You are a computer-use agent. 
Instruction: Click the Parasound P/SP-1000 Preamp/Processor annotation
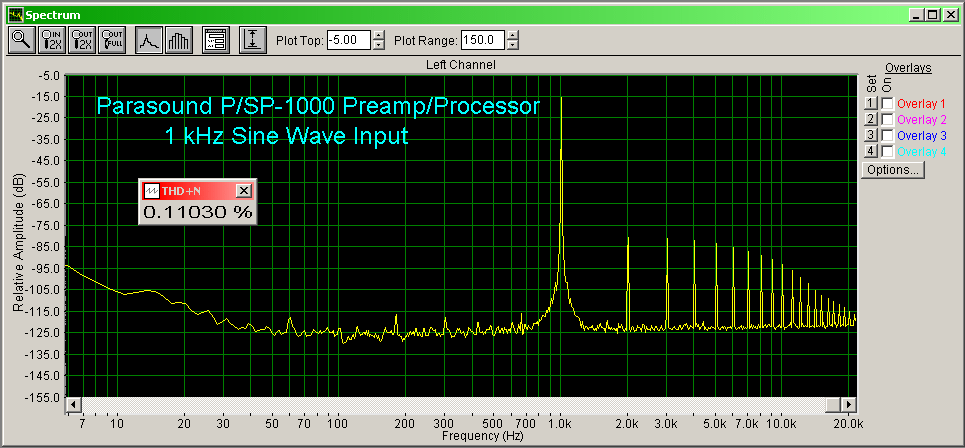[x=318, y=106]
